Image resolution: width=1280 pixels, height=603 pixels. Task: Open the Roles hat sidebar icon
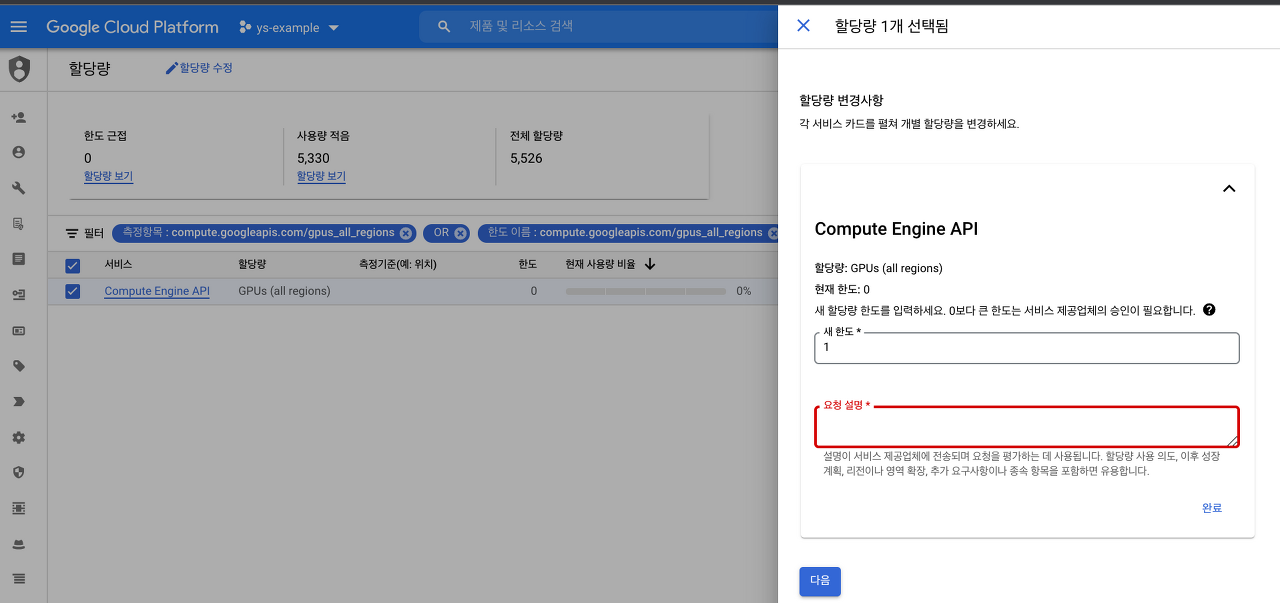(x=18, y=544)
